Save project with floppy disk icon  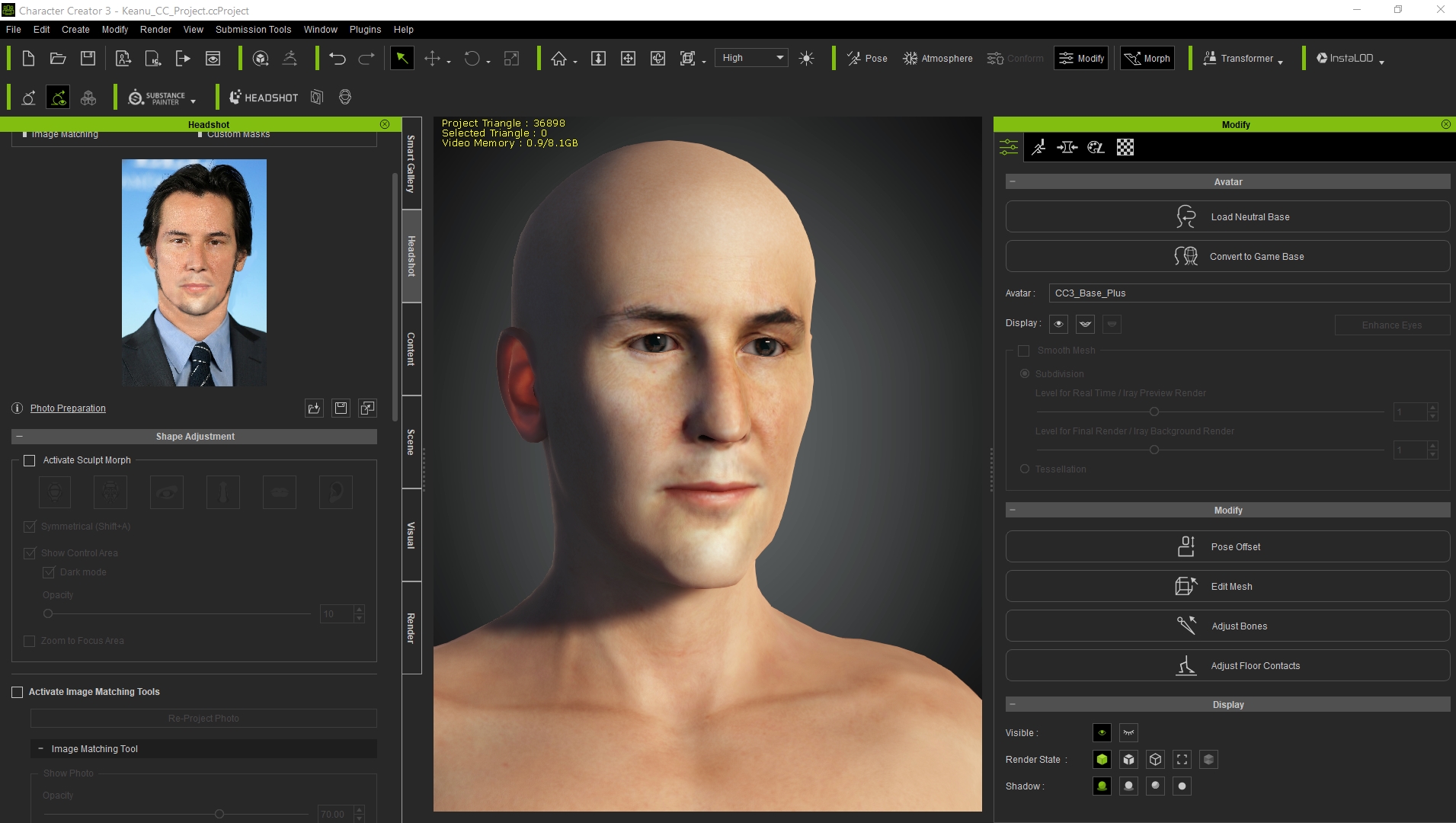click(88, 59)
